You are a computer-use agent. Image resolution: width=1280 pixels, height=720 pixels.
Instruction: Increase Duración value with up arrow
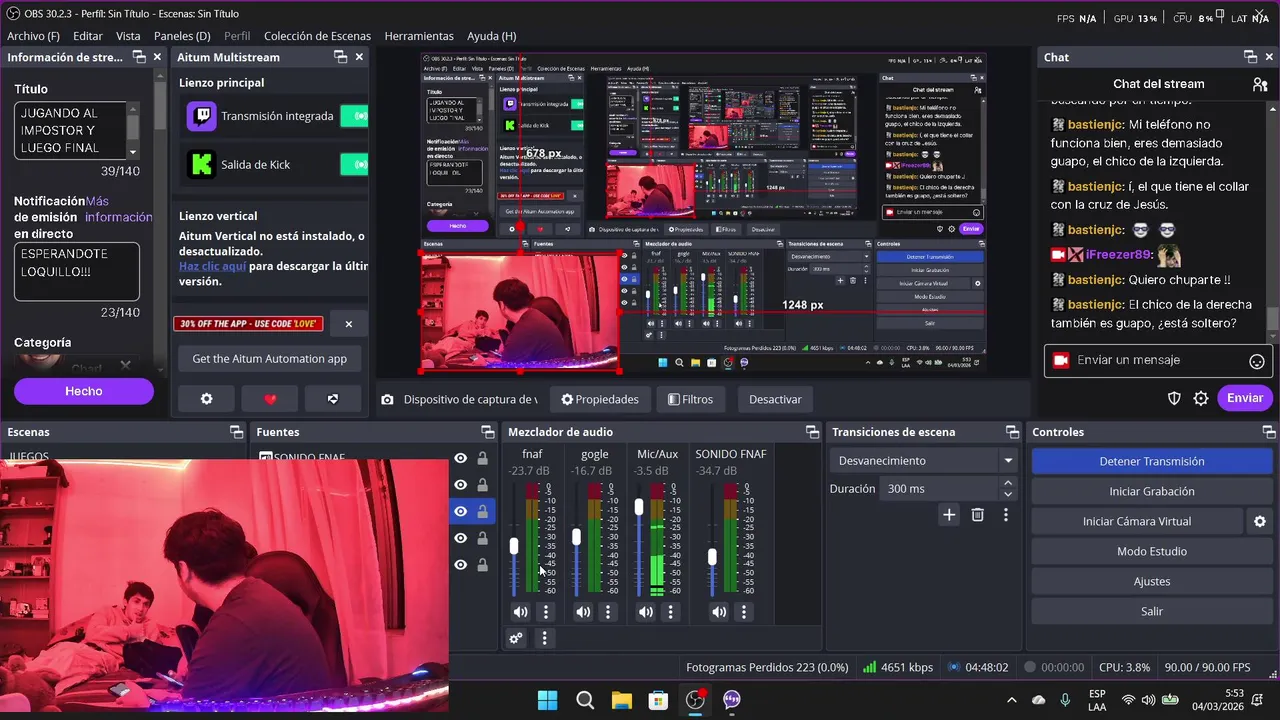tap(1008, 483)
